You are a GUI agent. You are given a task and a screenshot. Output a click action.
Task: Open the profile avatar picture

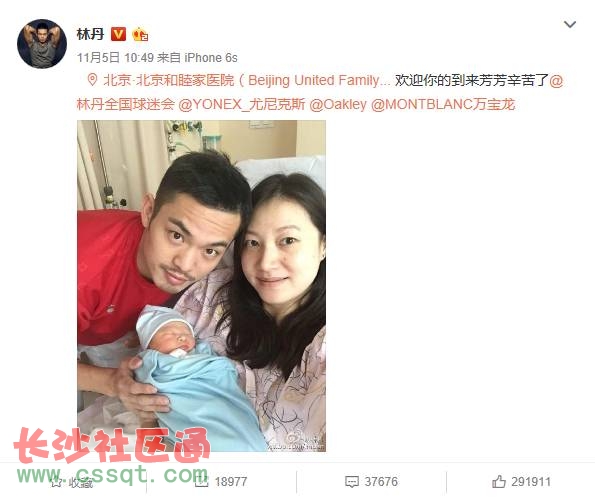(42, 44)
